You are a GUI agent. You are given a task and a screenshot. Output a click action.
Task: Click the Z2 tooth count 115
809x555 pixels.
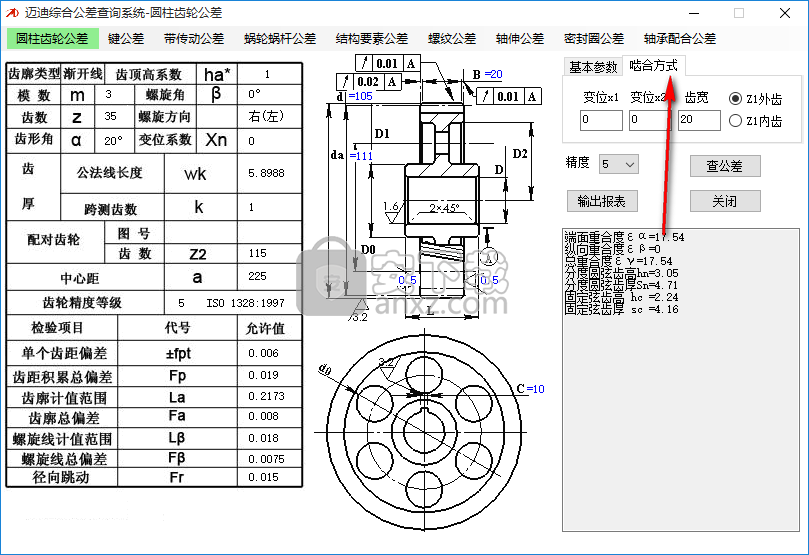pyautogui.click(x=257, y=253)
